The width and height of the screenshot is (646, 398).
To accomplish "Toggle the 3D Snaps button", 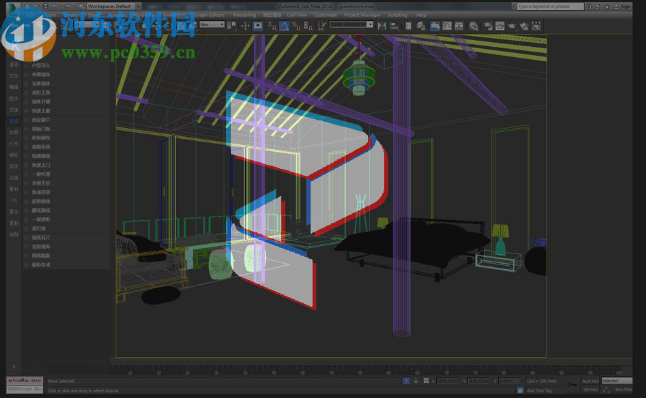I will pos(272,26).
